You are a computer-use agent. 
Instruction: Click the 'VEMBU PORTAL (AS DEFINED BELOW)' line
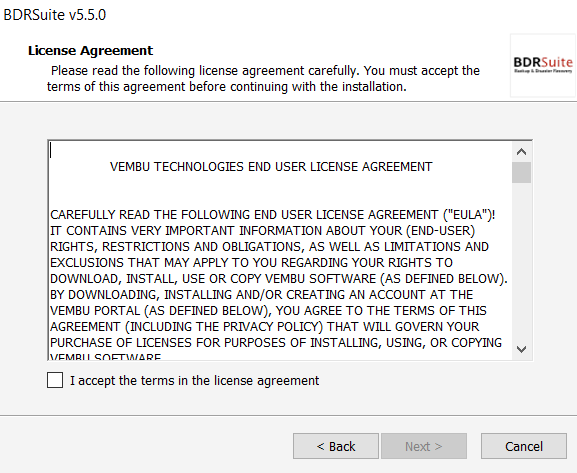(268, 311)
